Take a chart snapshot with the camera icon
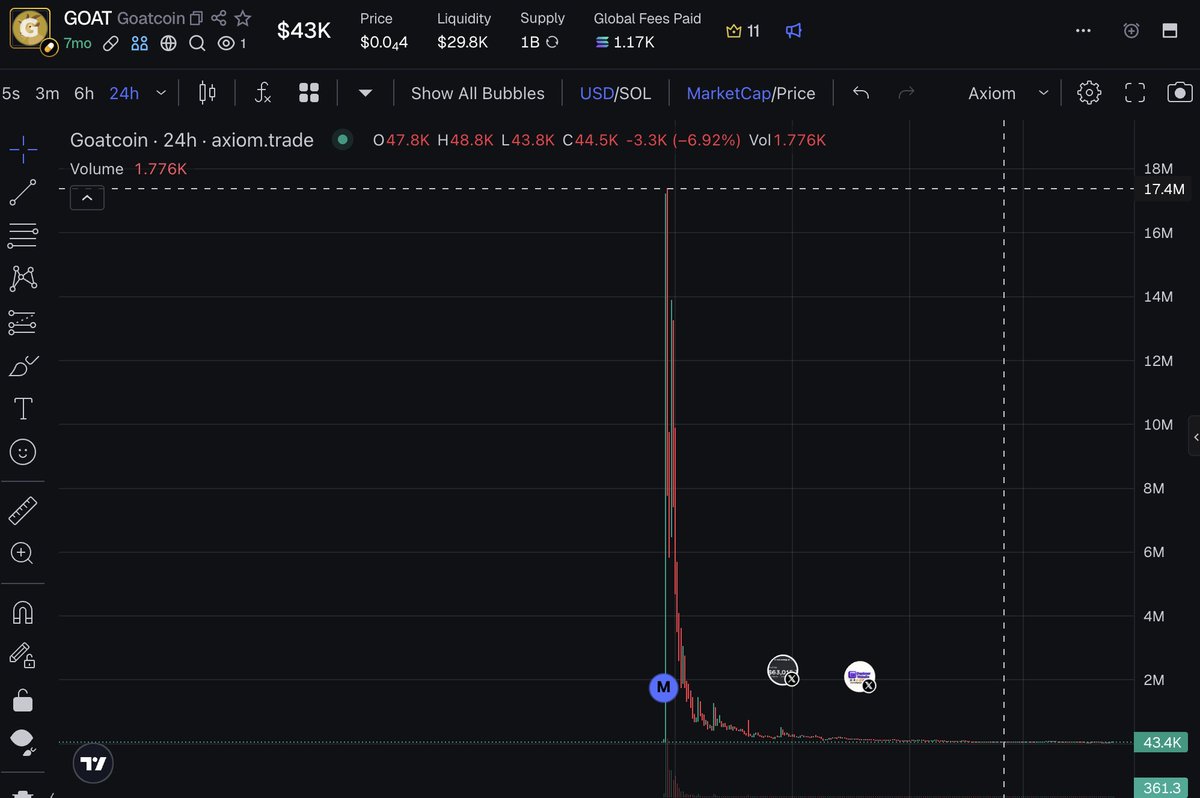Image resolution: width=1200 pixels, height=798 pixels. pos(1180,93)
